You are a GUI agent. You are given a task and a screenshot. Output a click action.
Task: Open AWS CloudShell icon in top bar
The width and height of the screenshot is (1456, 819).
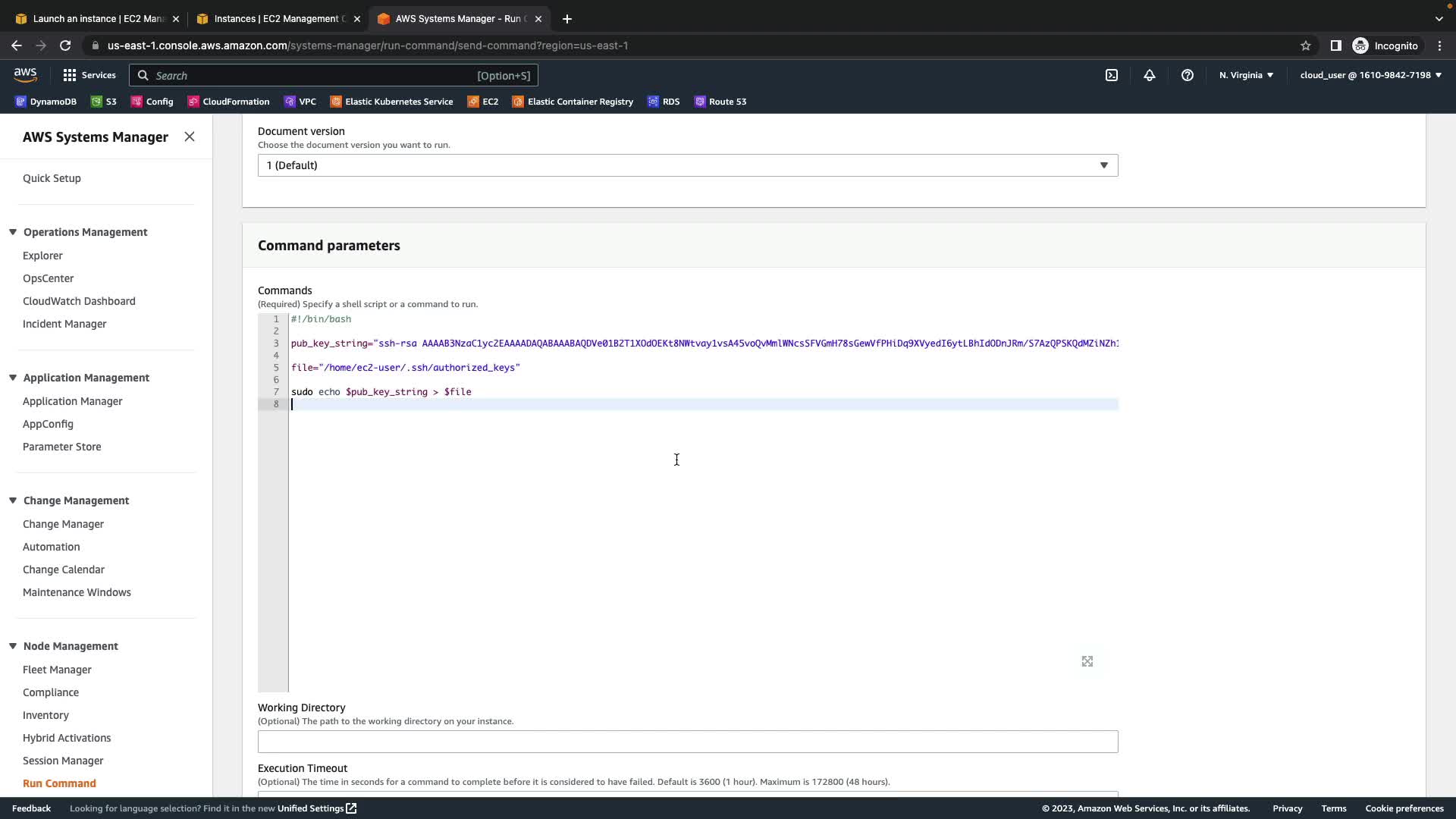1111,75
